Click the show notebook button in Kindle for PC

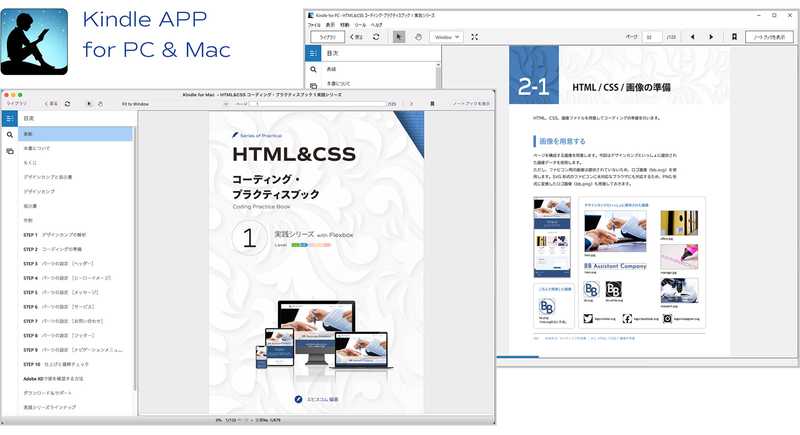(769, 37)
